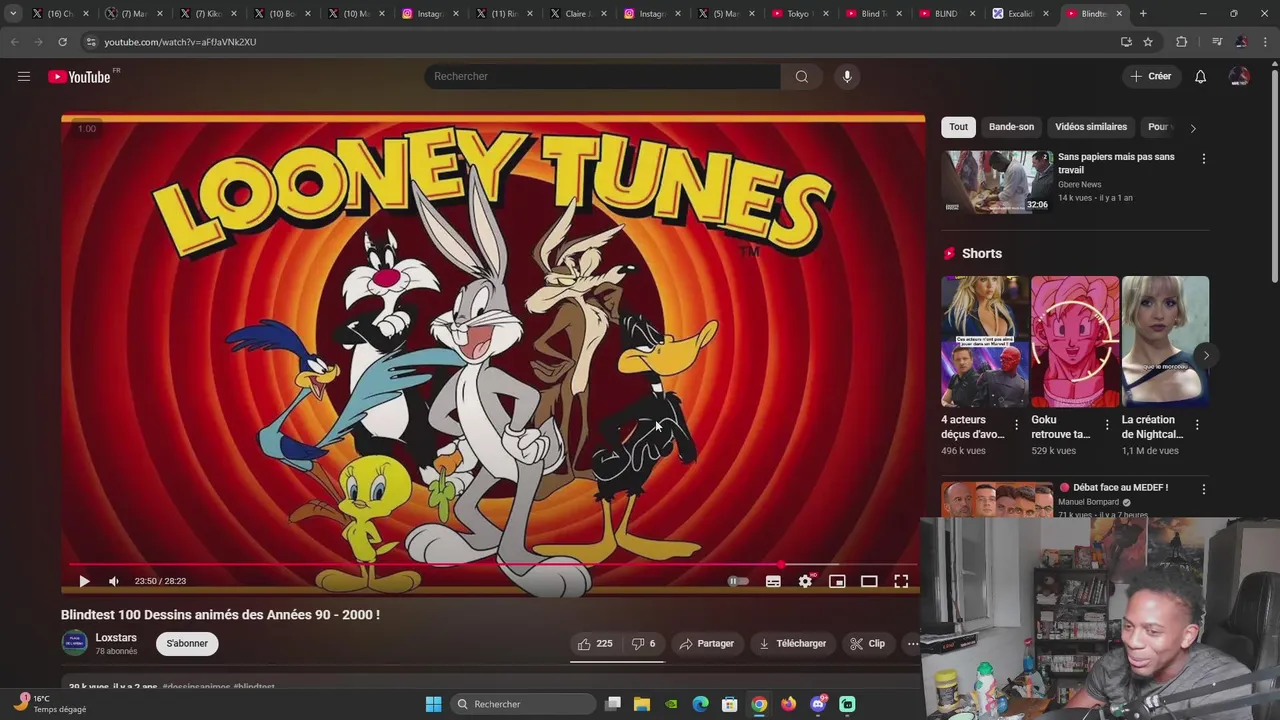The image size is (1280, 720).
Task: Open File Explorer from taskbar
Action: coord(642,704)
